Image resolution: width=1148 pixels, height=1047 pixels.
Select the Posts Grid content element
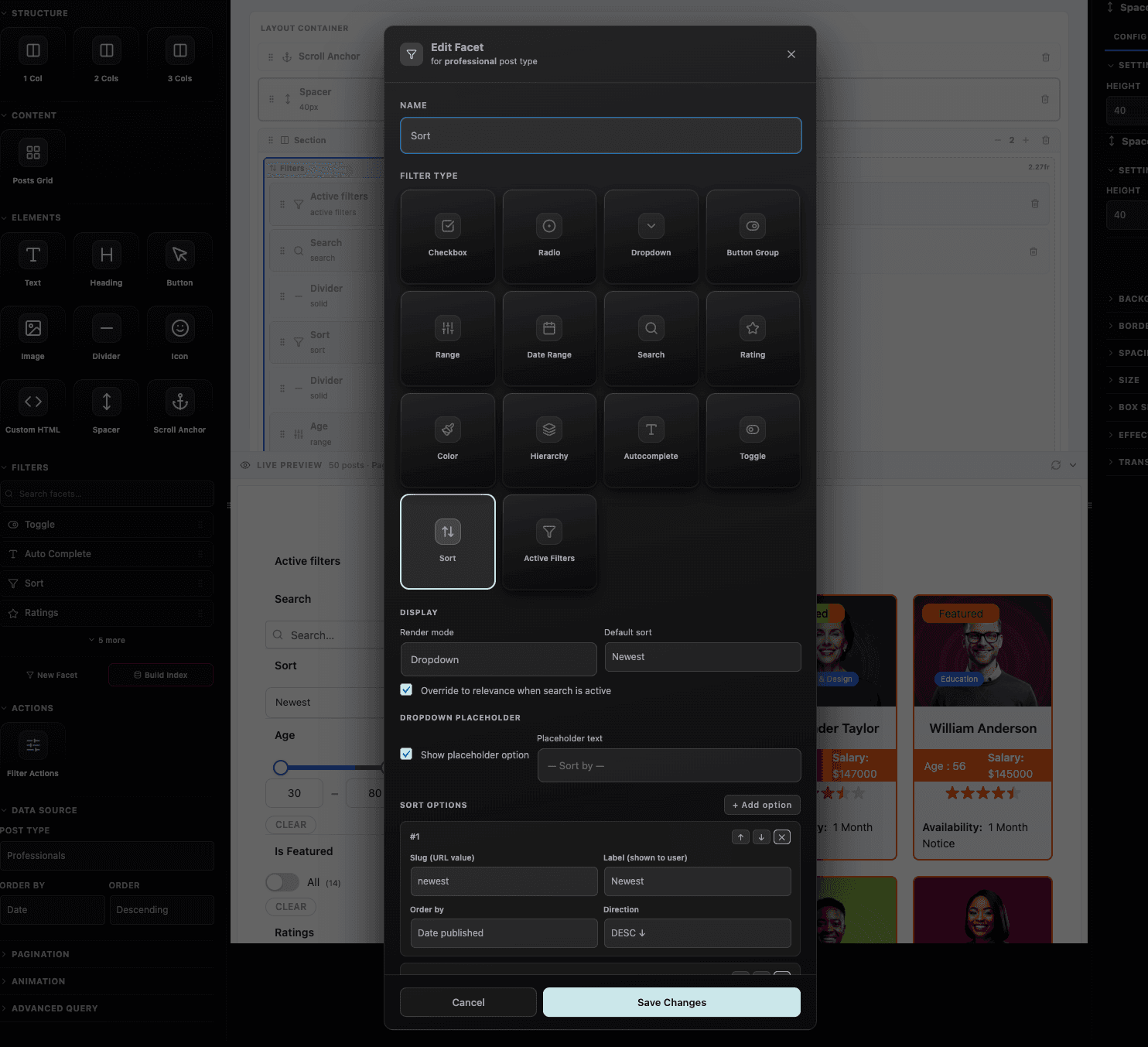[x=32, y=160]
